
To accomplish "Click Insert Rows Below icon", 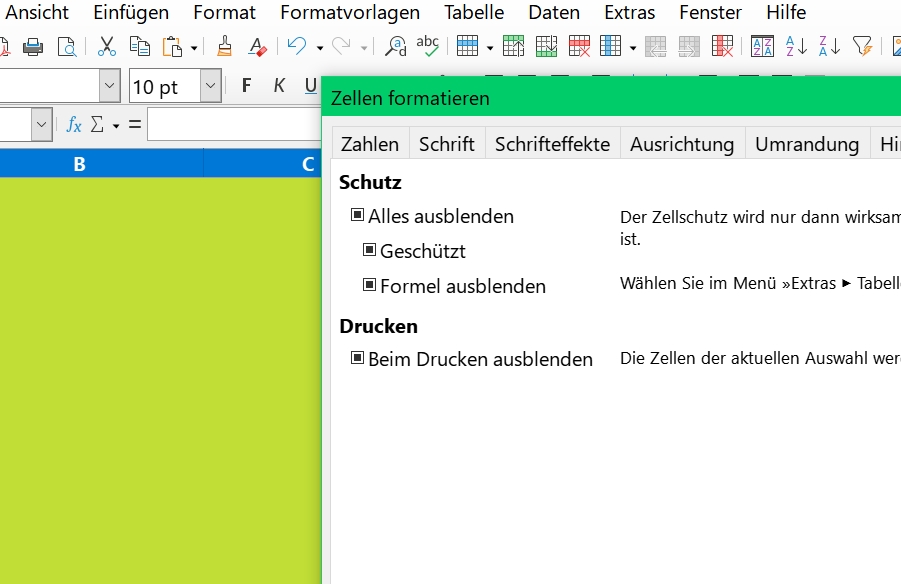I will (546, 46).
